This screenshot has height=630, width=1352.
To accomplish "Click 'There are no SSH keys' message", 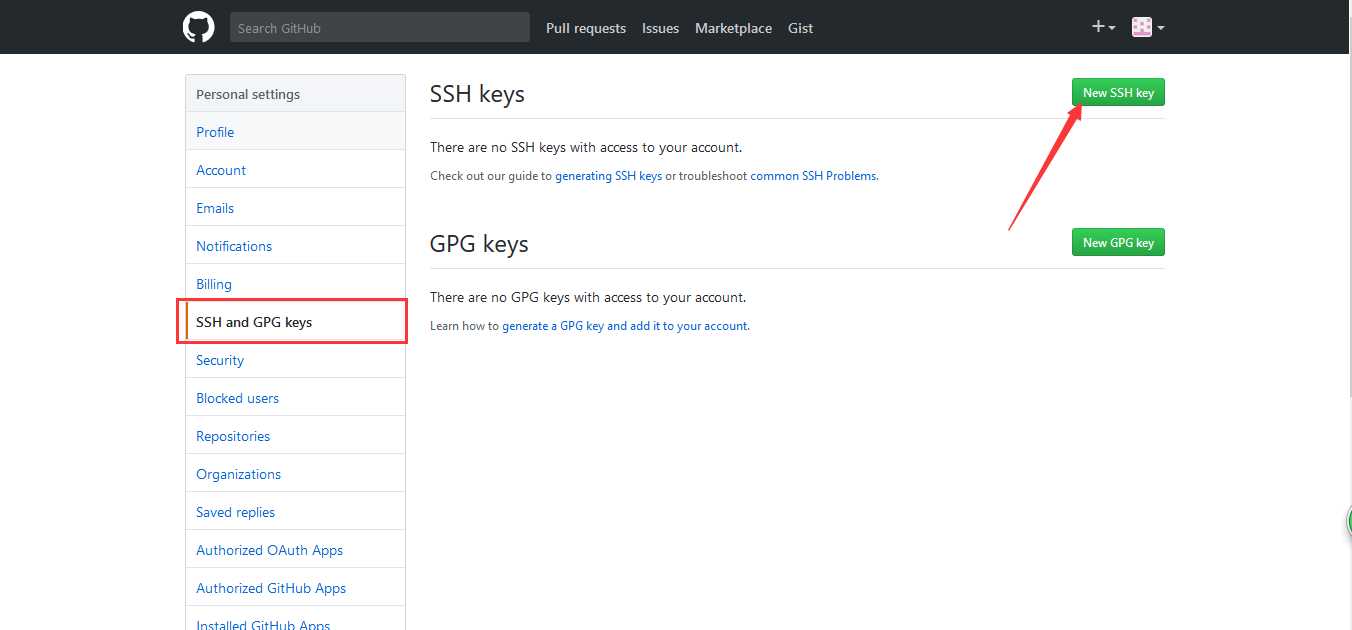I will [586, 147].
